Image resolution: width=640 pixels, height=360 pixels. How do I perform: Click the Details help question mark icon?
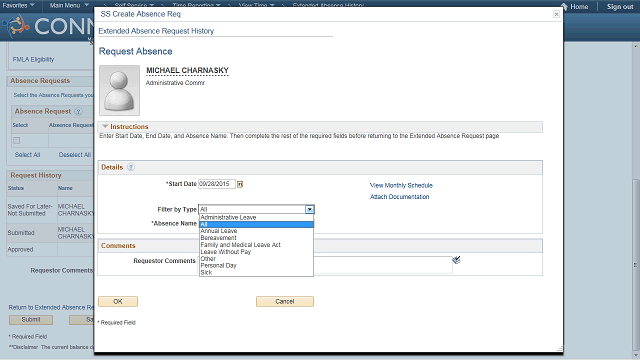[131, 167]
